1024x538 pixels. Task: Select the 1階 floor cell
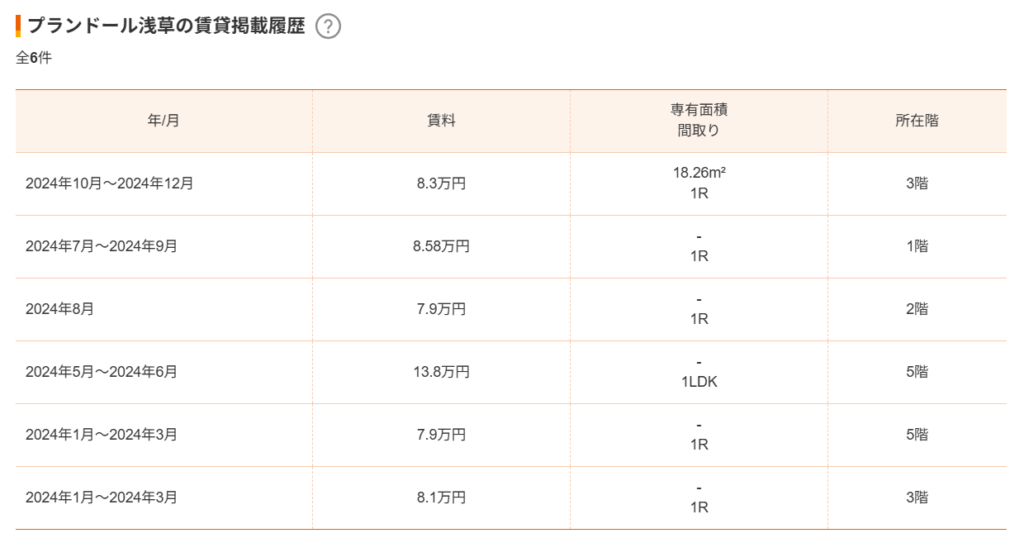(917, 246)
